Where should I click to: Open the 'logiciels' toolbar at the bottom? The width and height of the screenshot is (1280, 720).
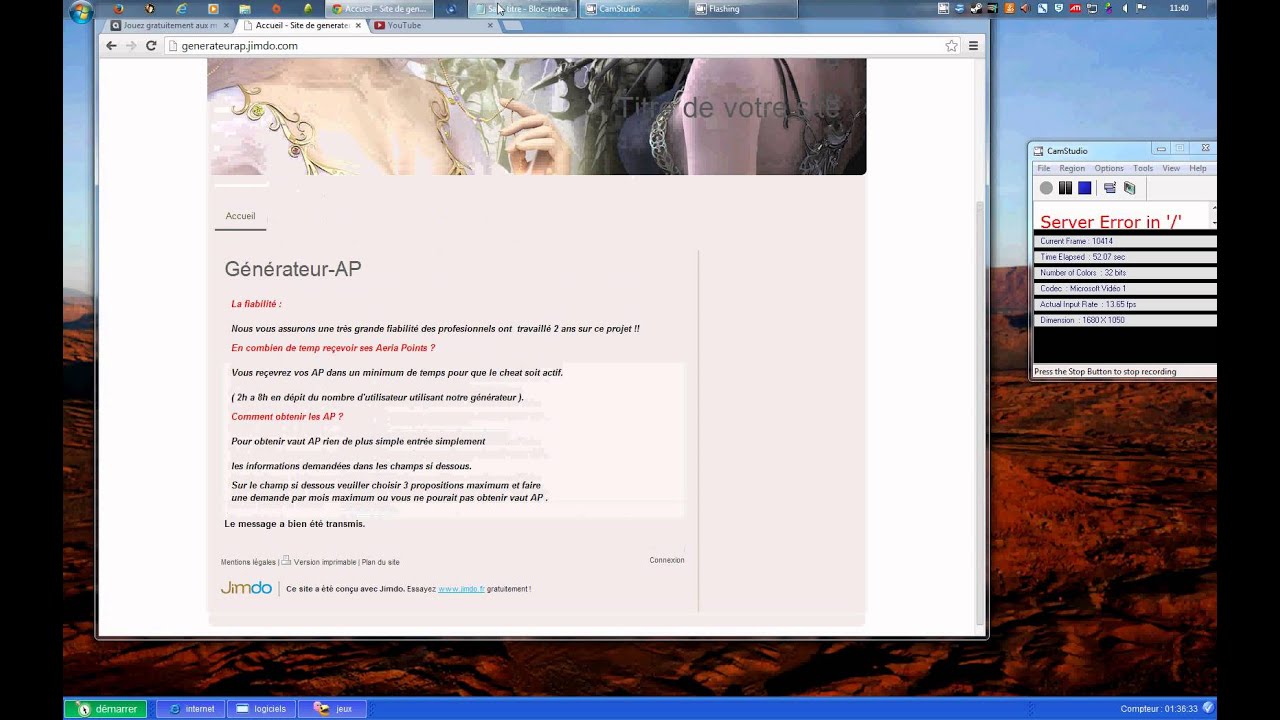(x=262, y=709)
